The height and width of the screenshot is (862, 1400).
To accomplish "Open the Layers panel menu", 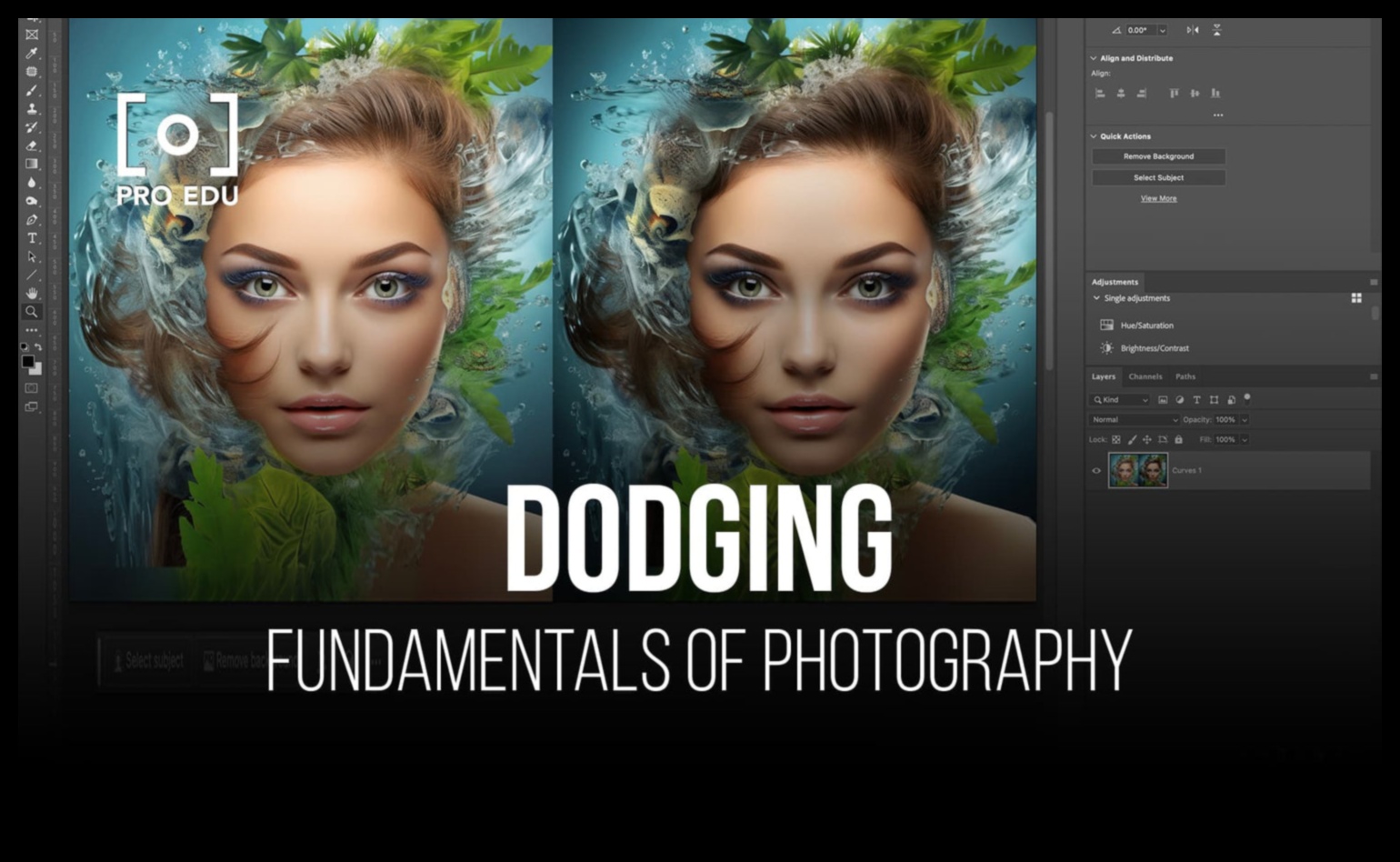I will [x=1374, y=376].
